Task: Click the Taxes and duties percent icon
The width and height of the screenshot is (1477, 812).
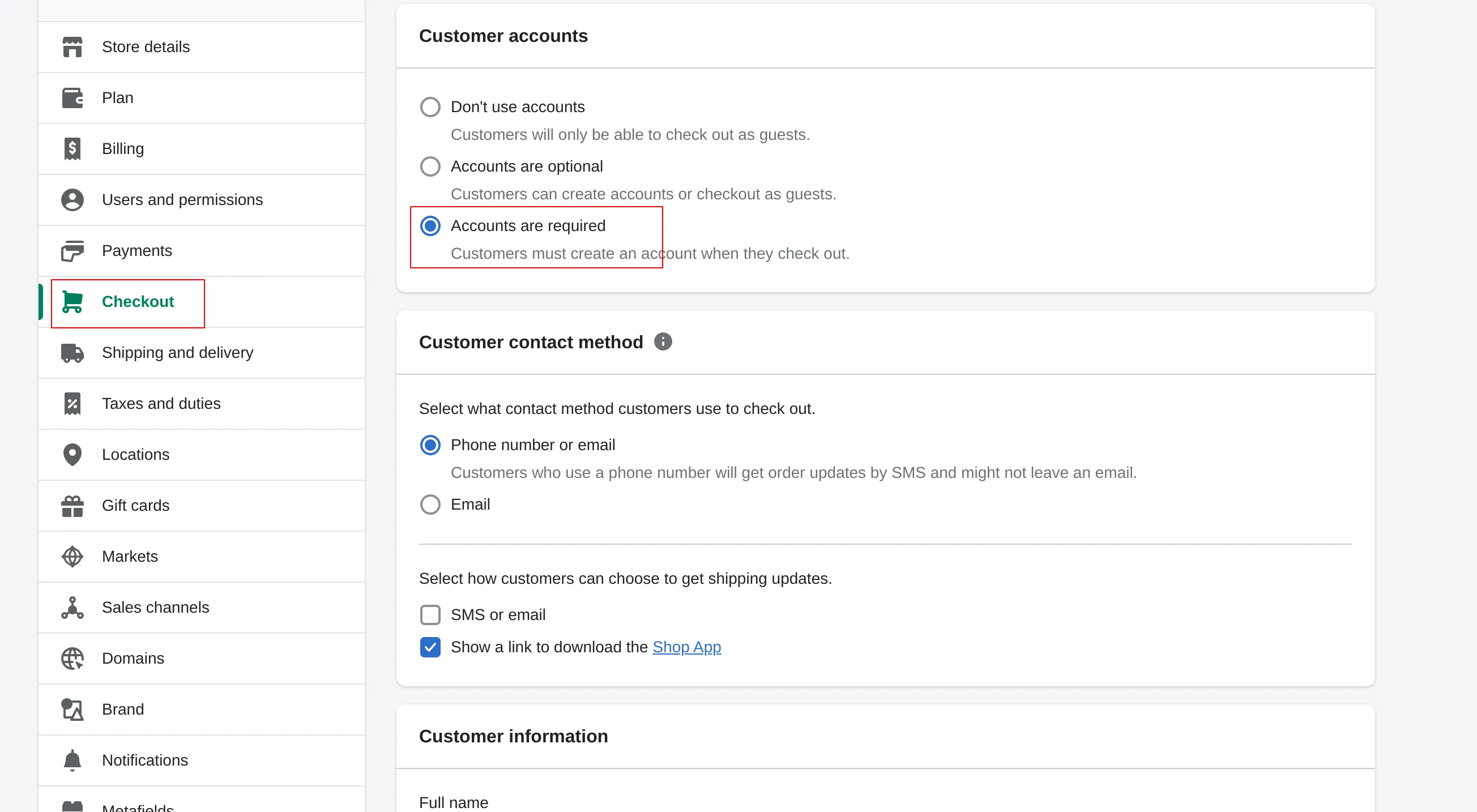Action: click(72, 404)
